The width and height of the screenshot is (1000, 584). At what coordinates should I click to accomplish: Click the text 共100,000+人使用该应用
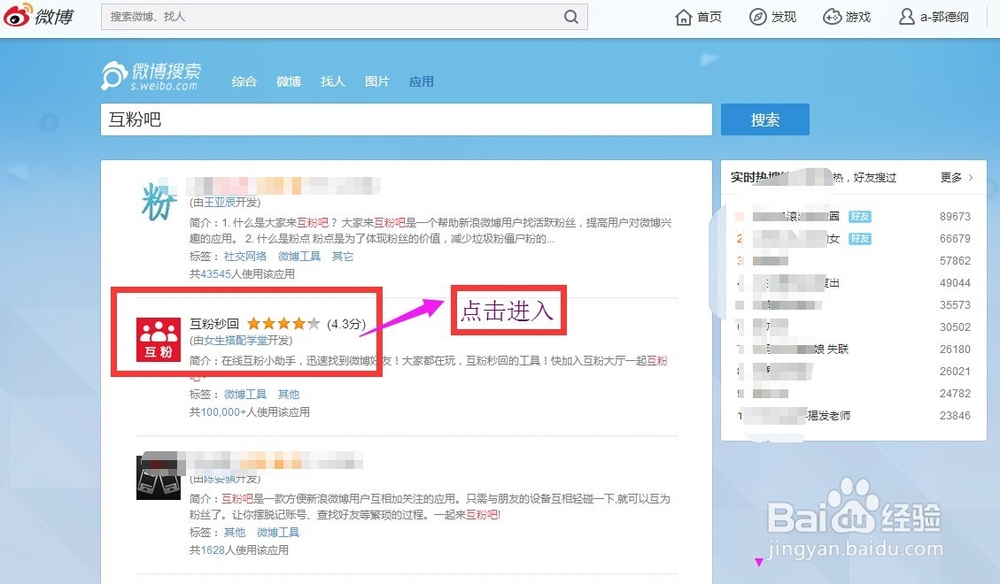[x=249, y=412]
